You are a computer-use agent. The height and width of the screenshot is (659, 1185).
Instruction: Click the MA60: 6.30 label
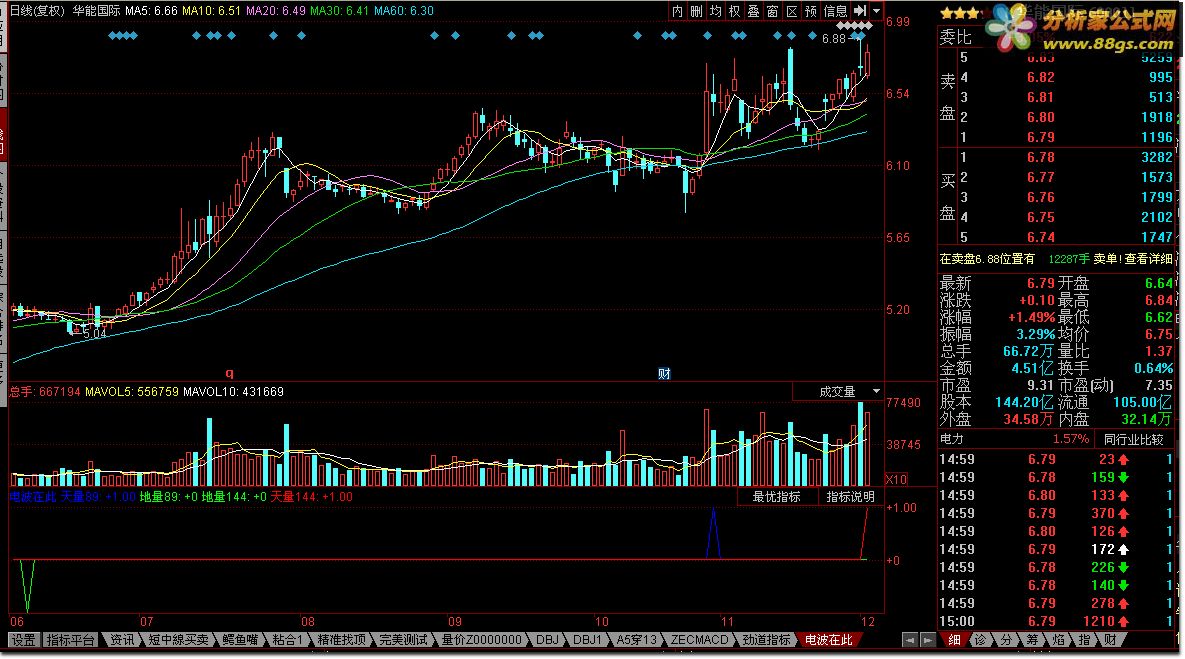404,11
